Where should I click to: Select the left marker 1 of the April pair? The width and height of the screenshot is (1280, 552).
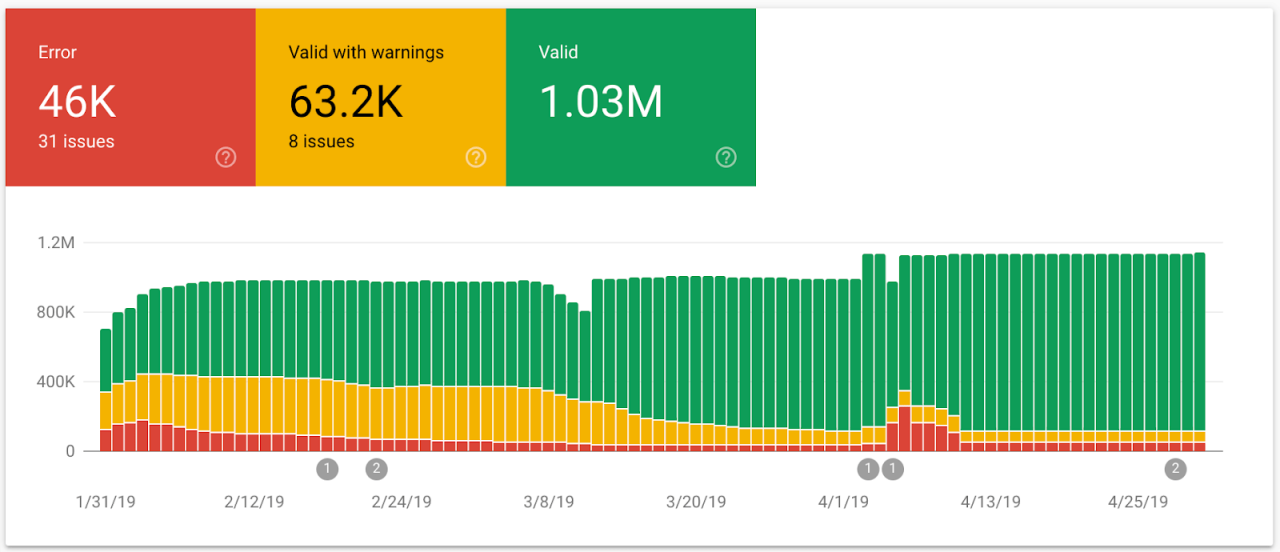click(x=868, y=468)
